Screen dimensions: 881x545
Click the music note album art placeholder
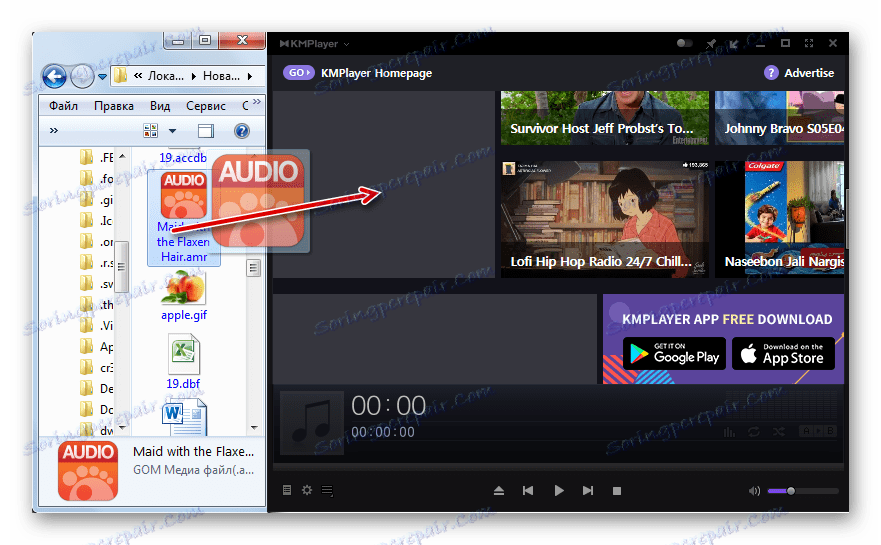[x=312, y=423]
